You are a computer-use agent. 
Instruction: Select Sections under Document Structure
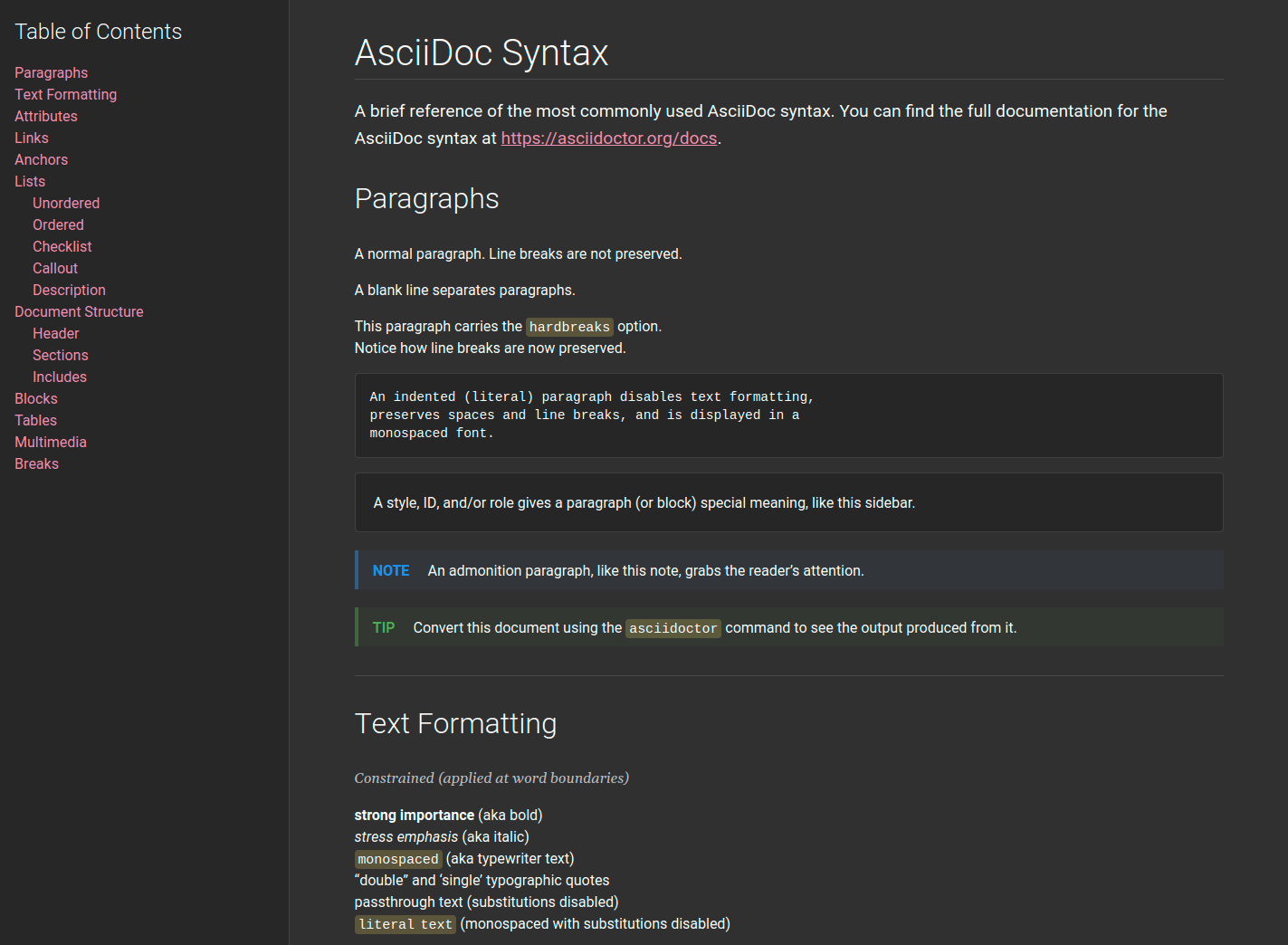pyautogui.click(x=60, y=355)
